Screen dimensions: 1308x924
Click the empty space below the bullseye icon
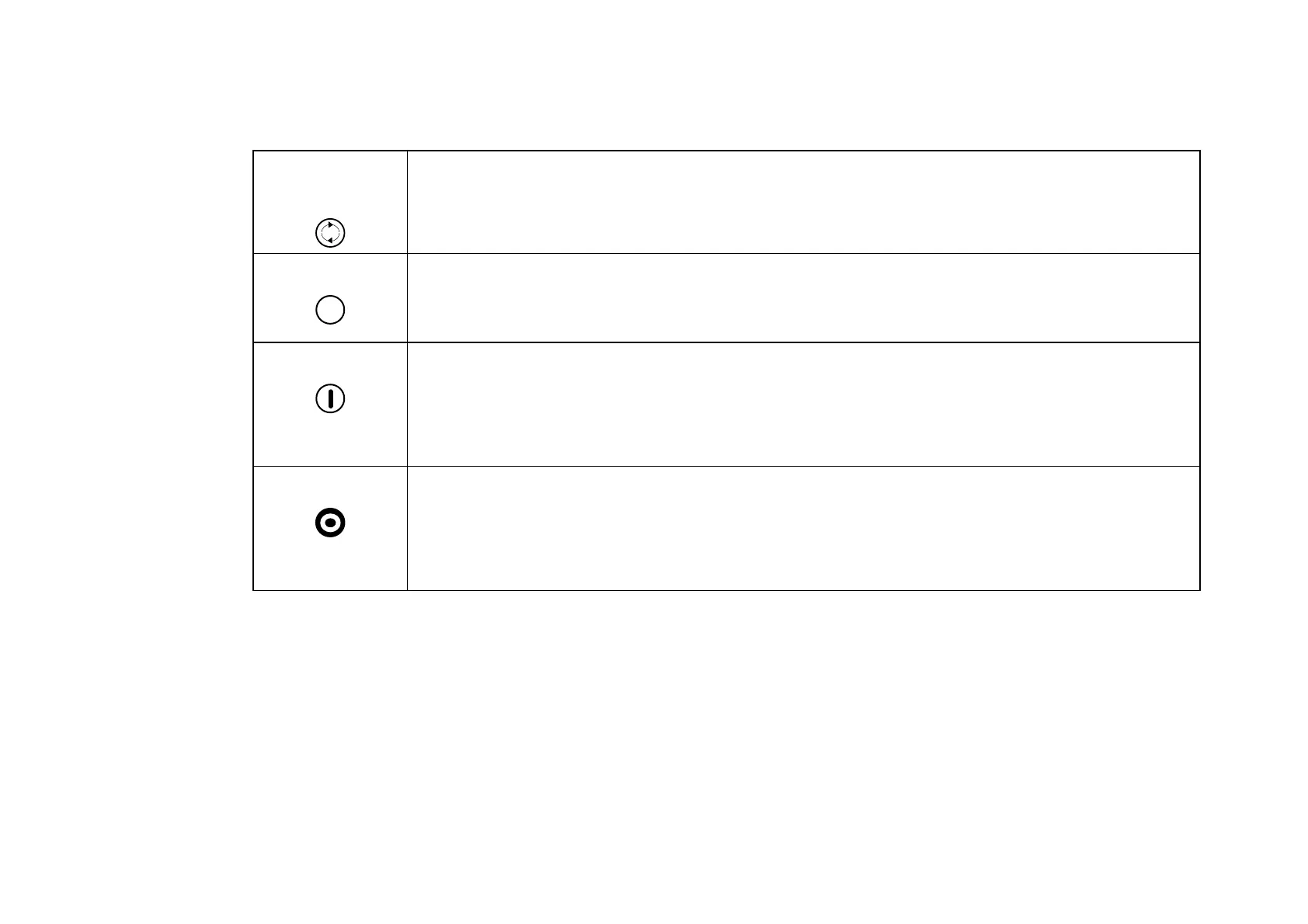tap(330, 567)
